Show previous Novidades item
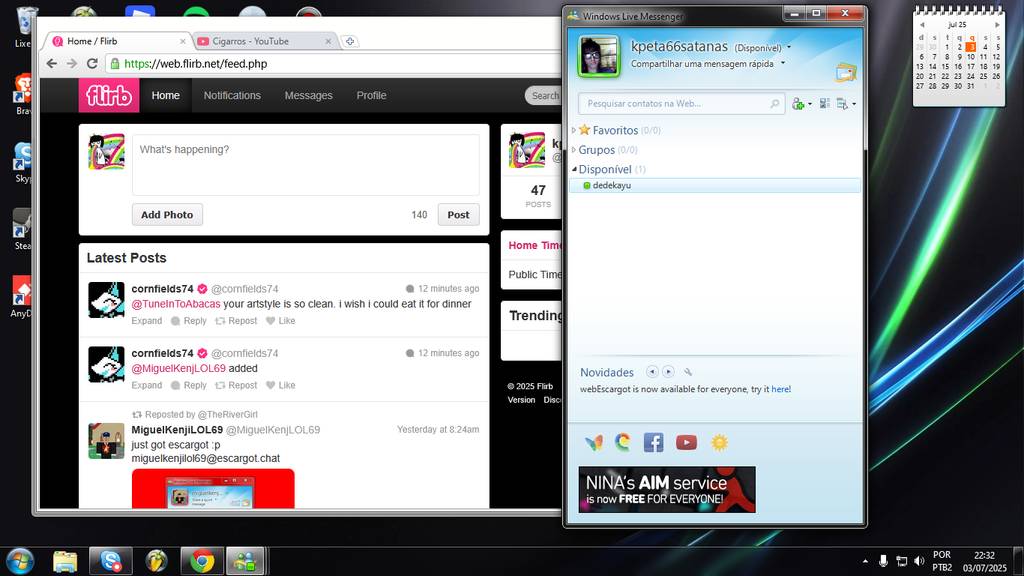The height and width of the screenshot is (576, 1024). (652, 372)
